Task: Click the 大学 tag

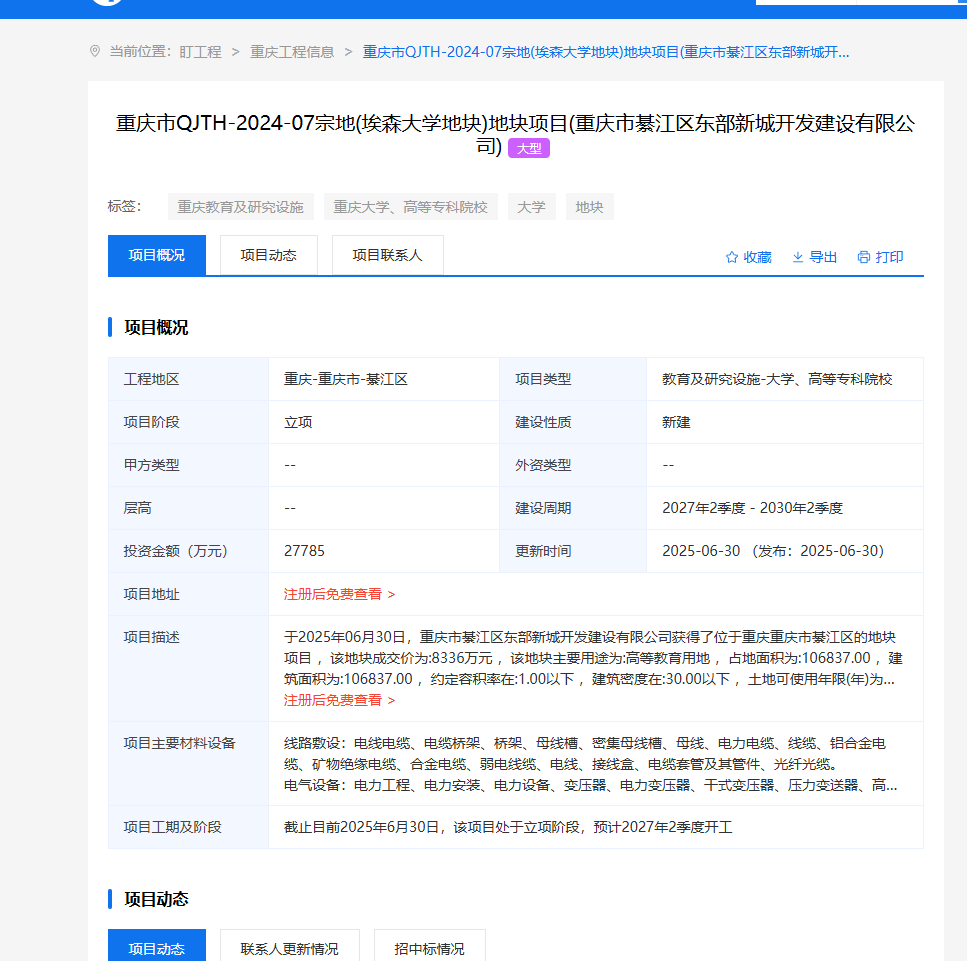Action: [x=531, y=207]
